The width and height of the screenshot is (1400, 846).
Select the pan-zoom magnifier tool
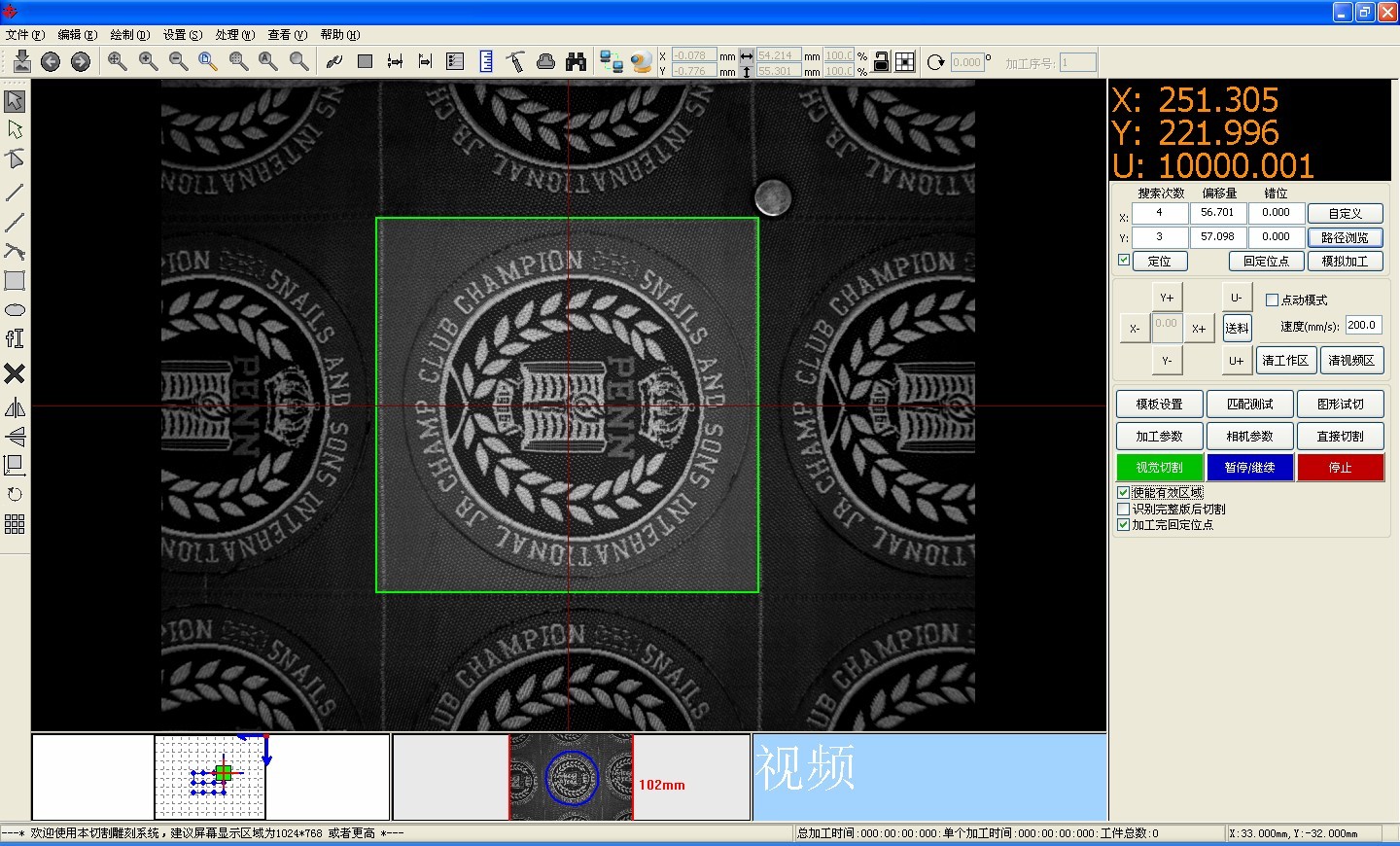tap(118, 61)
